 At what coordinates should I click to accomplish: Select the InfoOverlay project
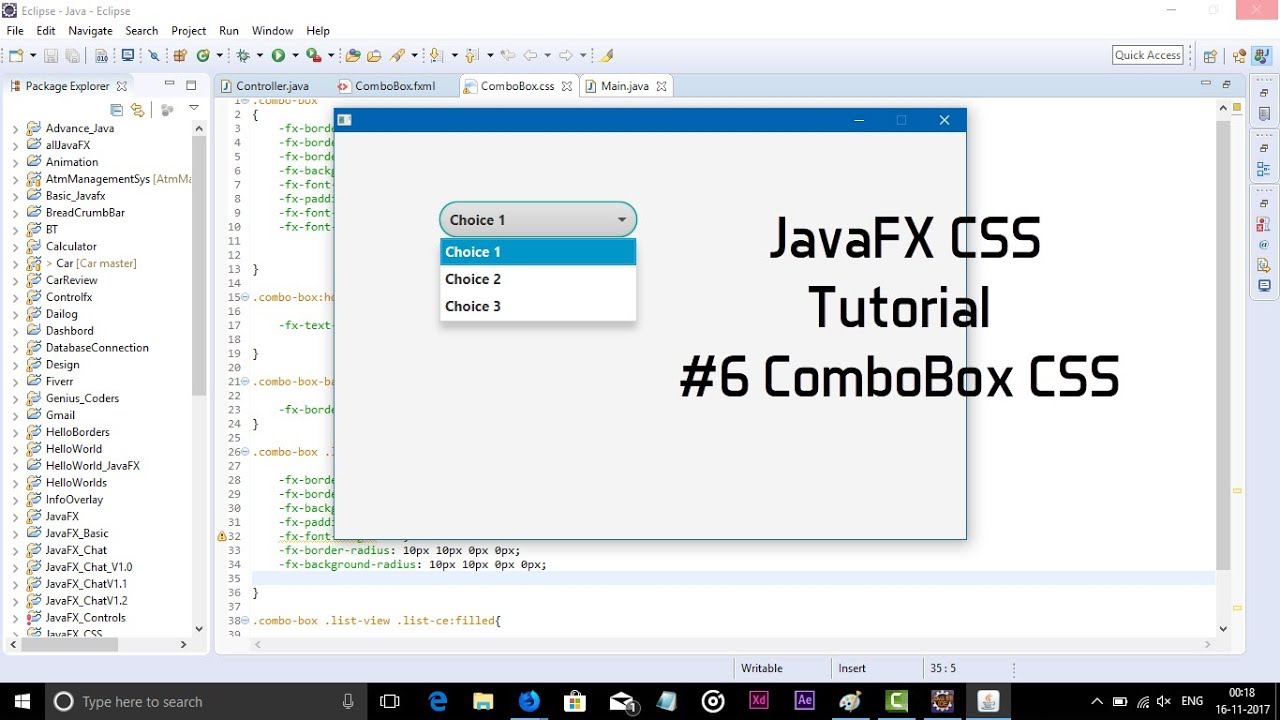click(74, 499)
